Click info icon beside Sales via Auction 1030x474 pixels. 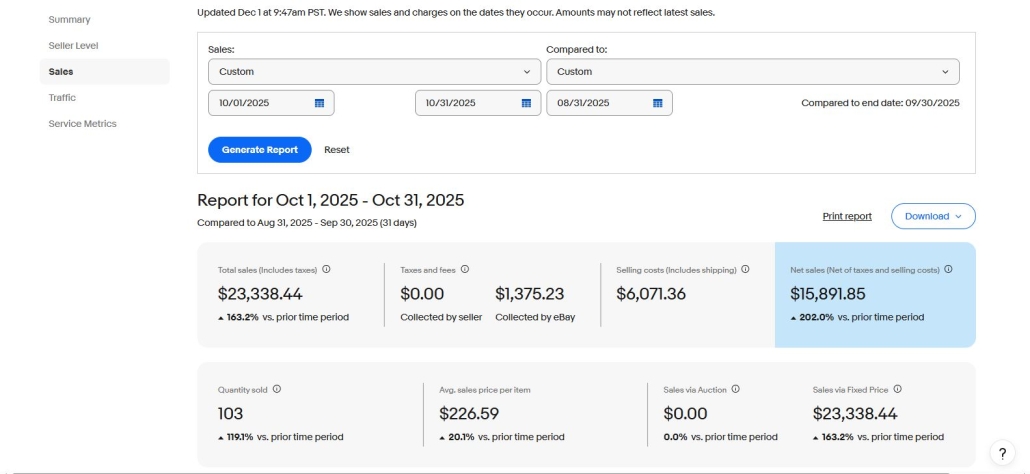(x=736, y=389)
